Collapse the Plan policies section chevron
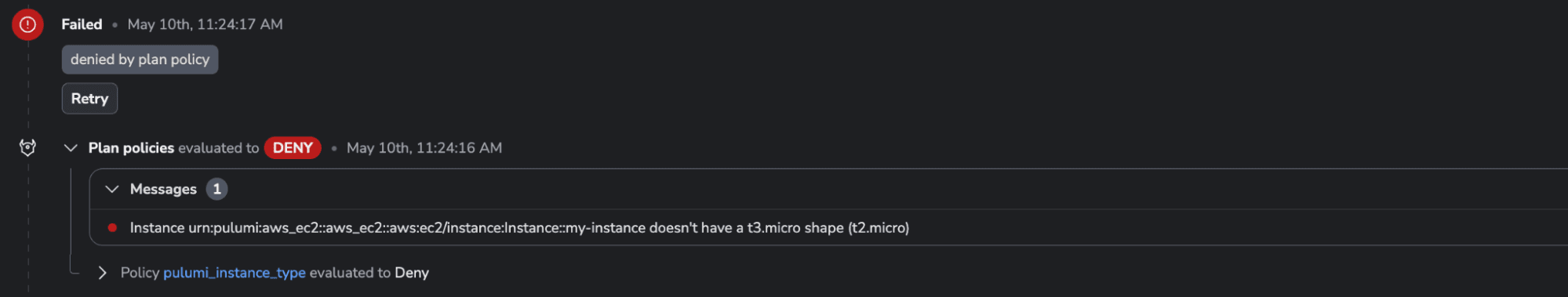The width and height of the screenshot is (1568, 297). point(71,147)
